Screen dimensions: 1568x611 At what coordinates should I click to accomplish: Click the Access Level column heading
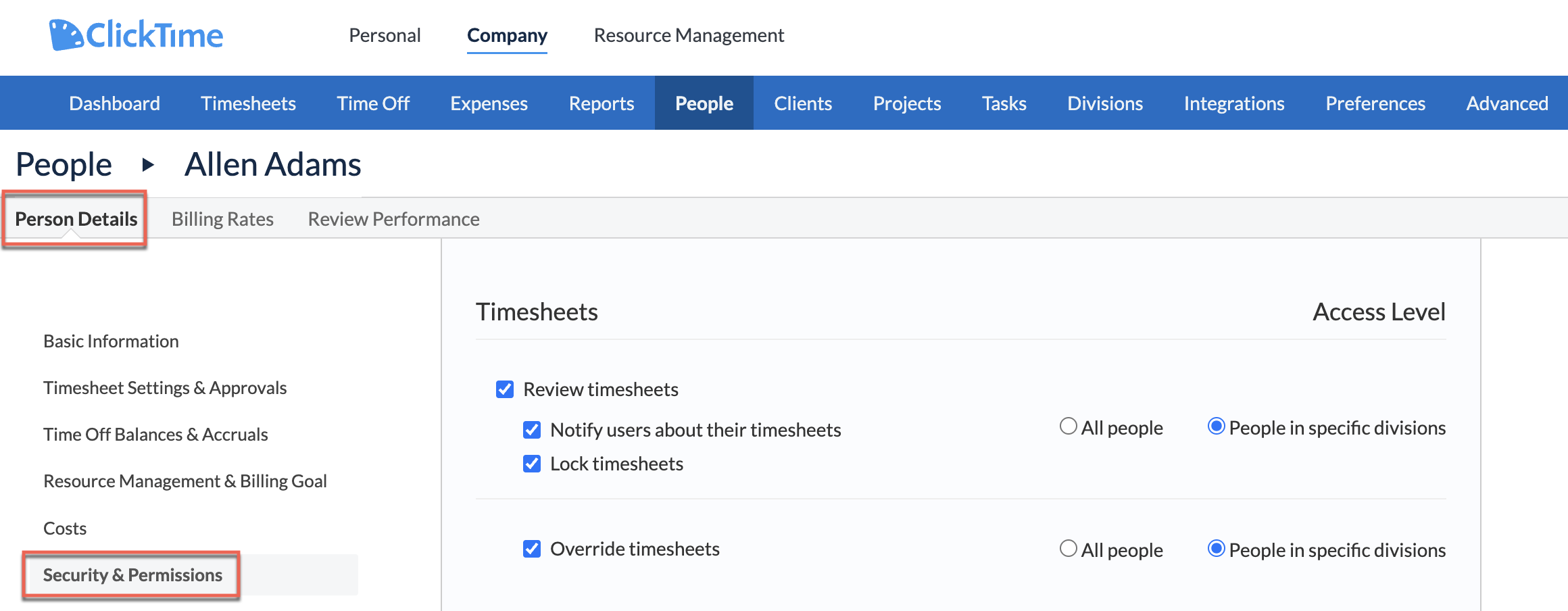coord(1379,312)
